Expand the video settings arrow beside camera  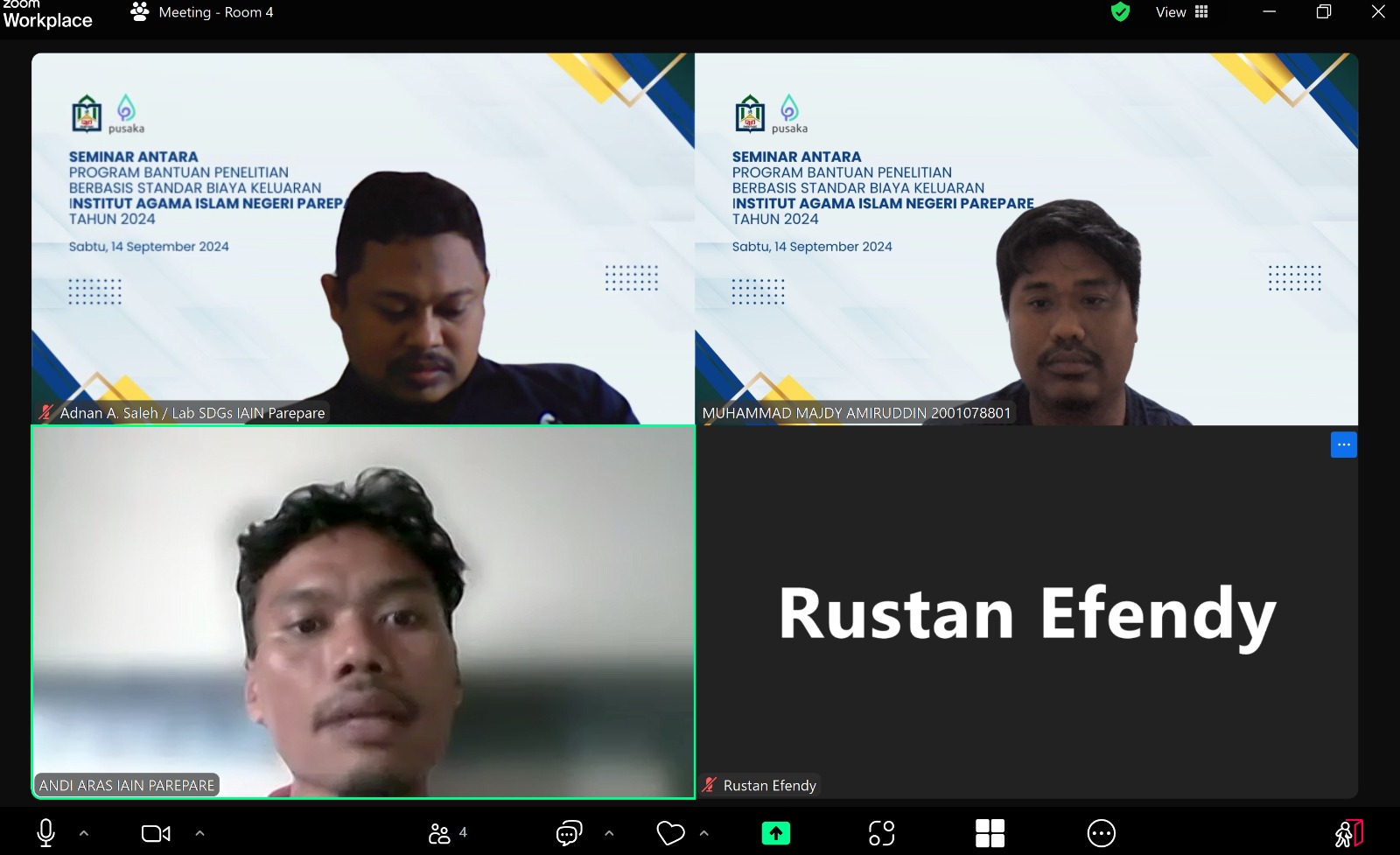tap(199, 833)
